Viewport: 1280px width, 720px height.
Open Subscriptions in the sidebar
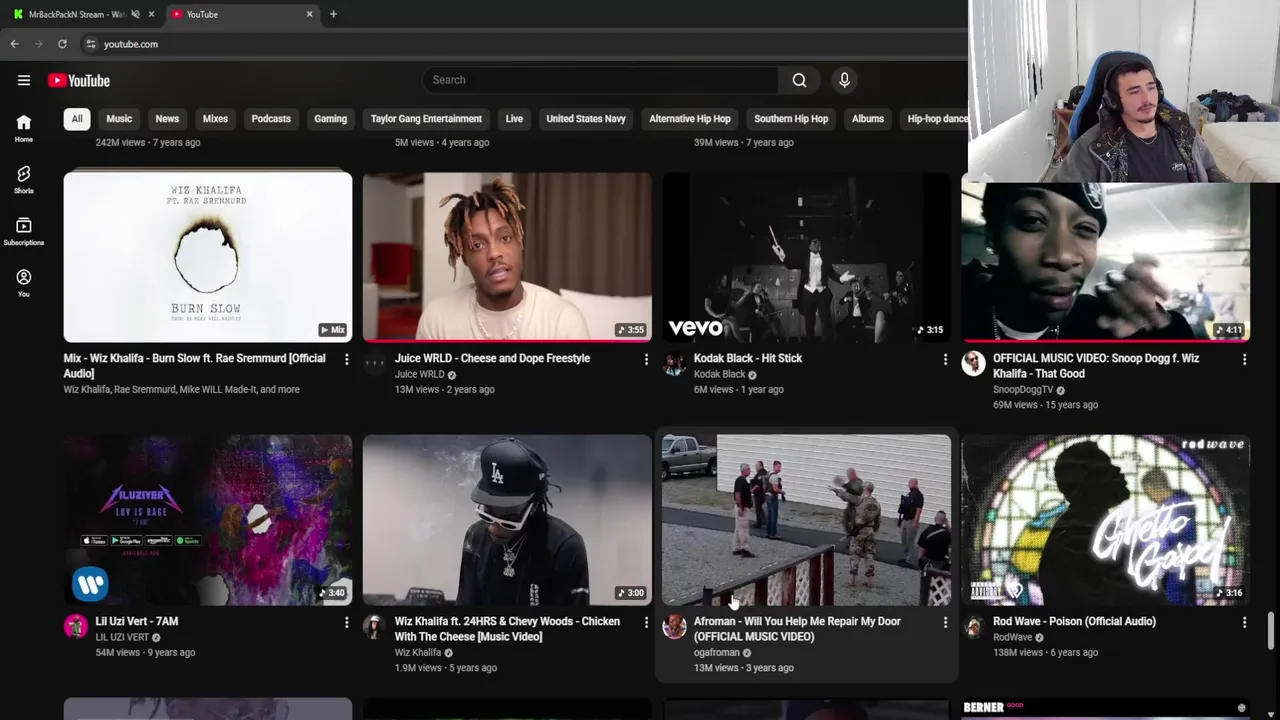24,231
